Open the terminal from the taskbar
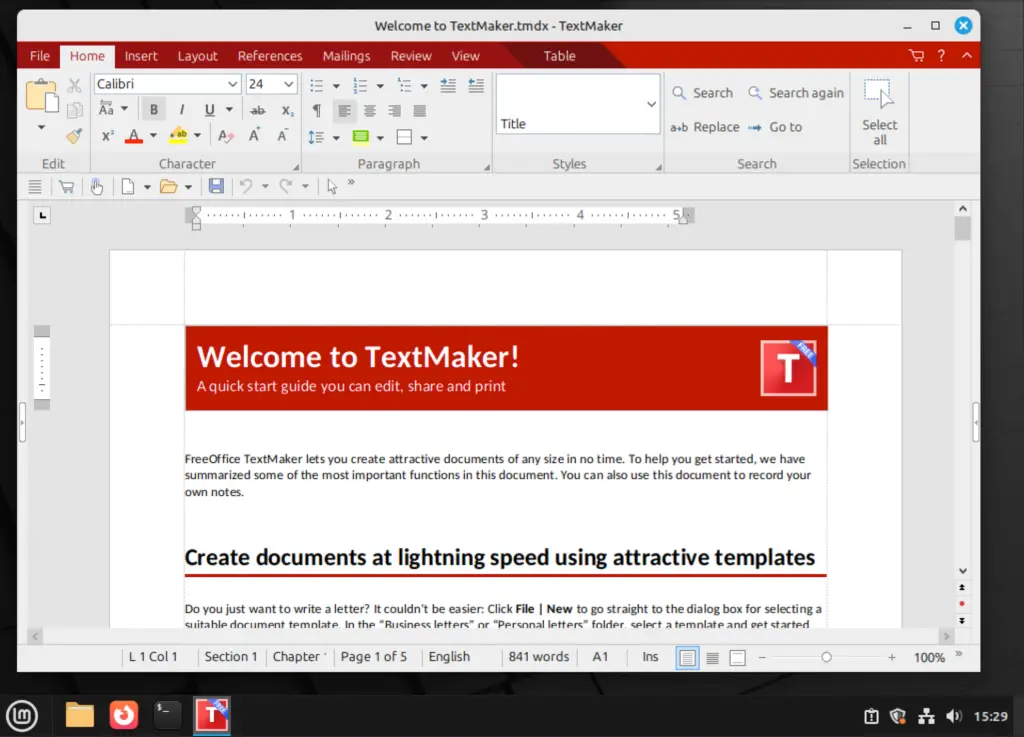 click(x=168, y=714)
